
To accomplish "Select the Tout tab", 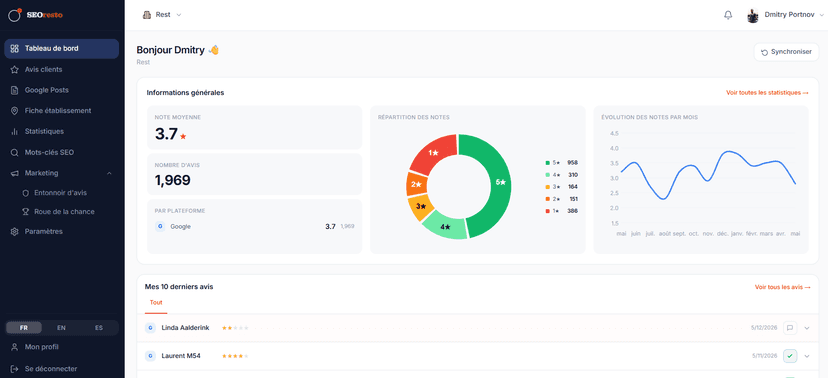I will 156,303.
